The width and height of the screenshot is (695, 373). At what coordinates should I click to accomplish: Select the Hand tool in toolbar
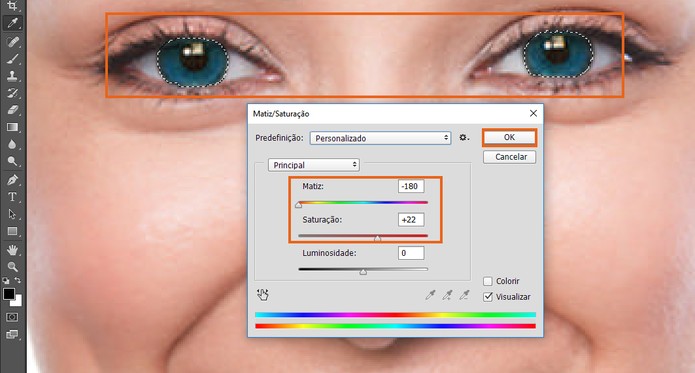click(12, 250)
